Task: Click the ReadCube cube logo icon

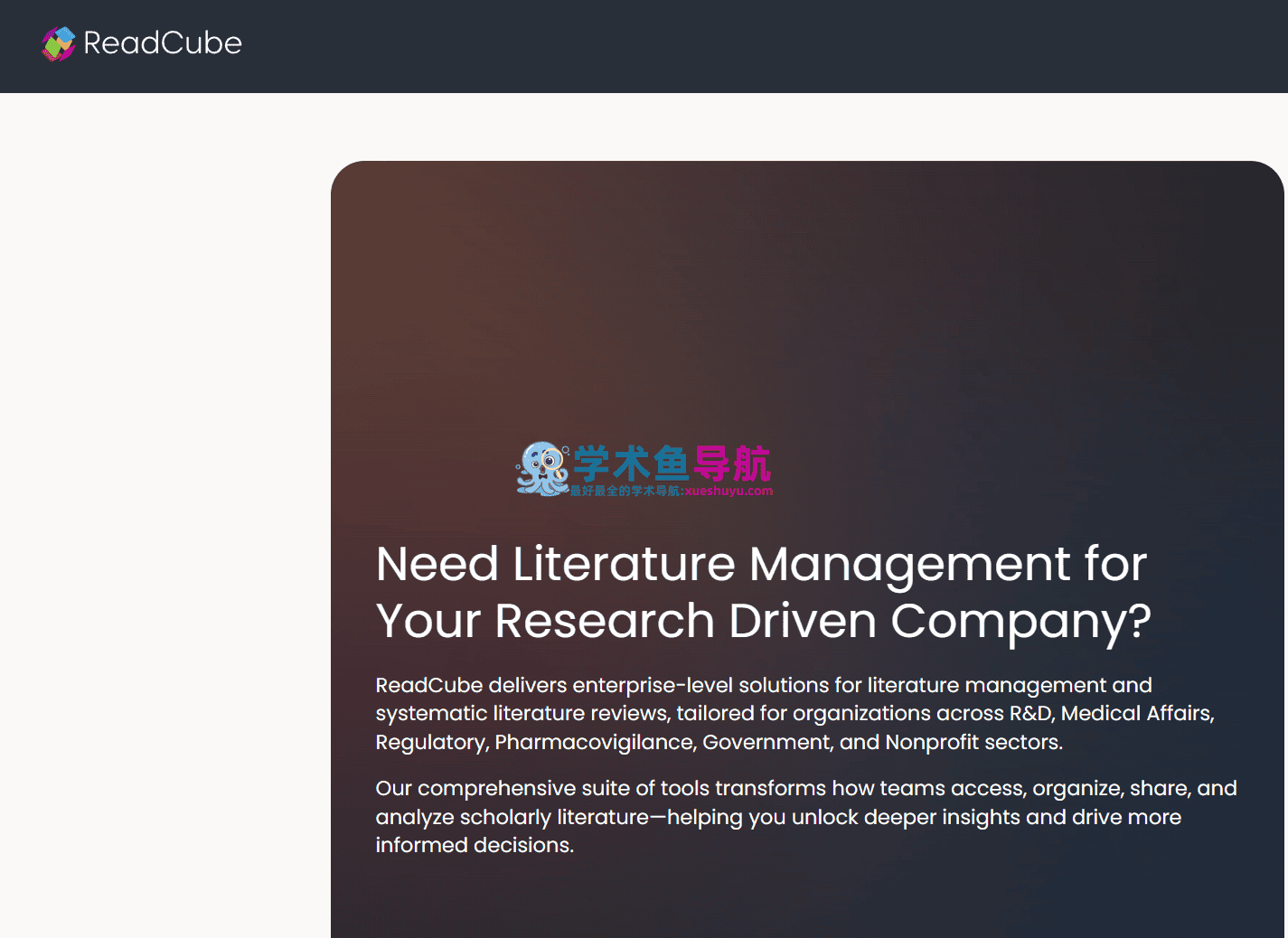Action: coord(59,43)
